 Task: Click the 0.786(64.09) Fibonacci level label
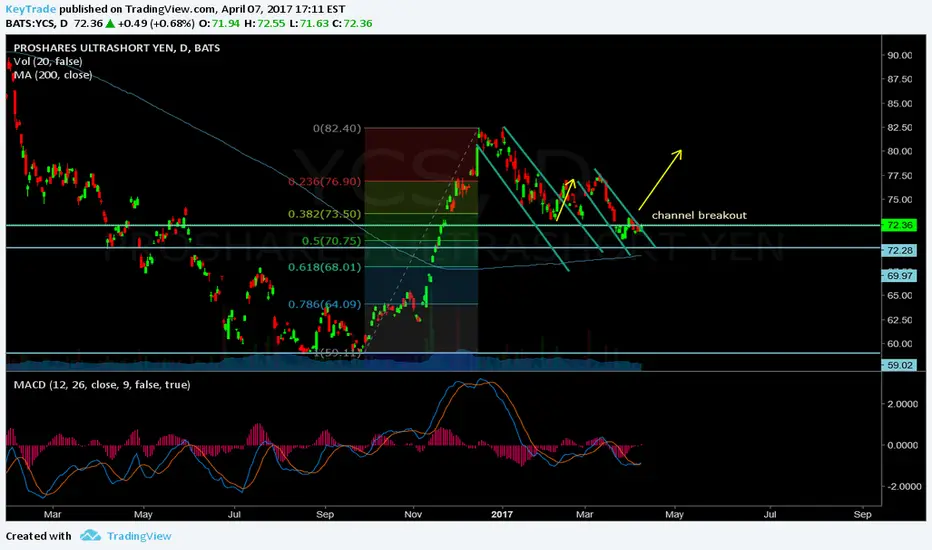325,304
